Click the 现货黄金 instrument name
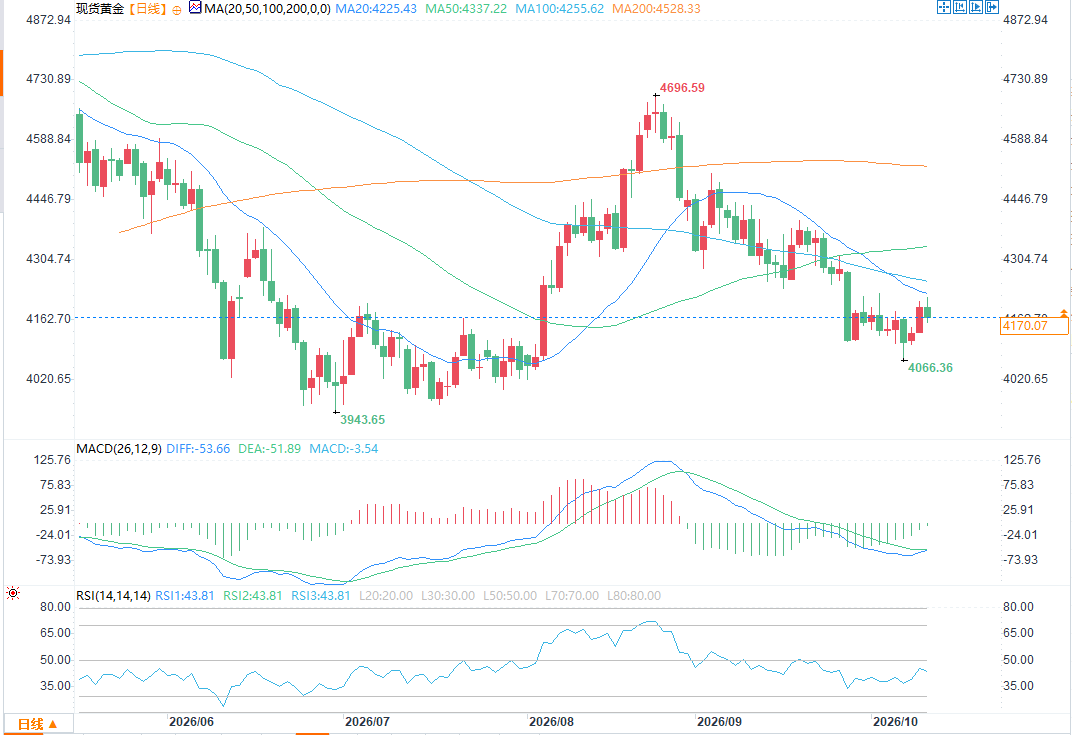The height and width of the screenshot is (735, 1072). coord(100,9)
